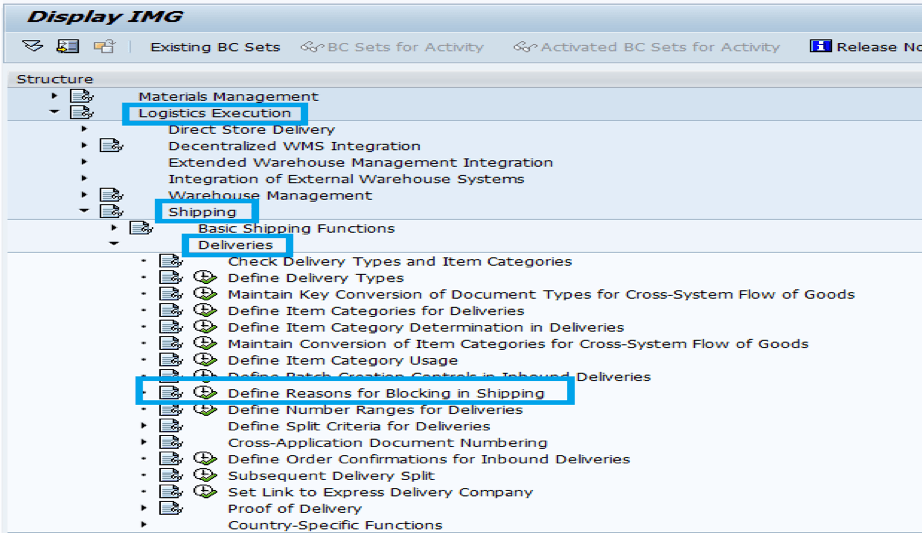Execute Set Link to Express Delivery Company
Viewport: 922px width, 533px height.
click(205, 491)
